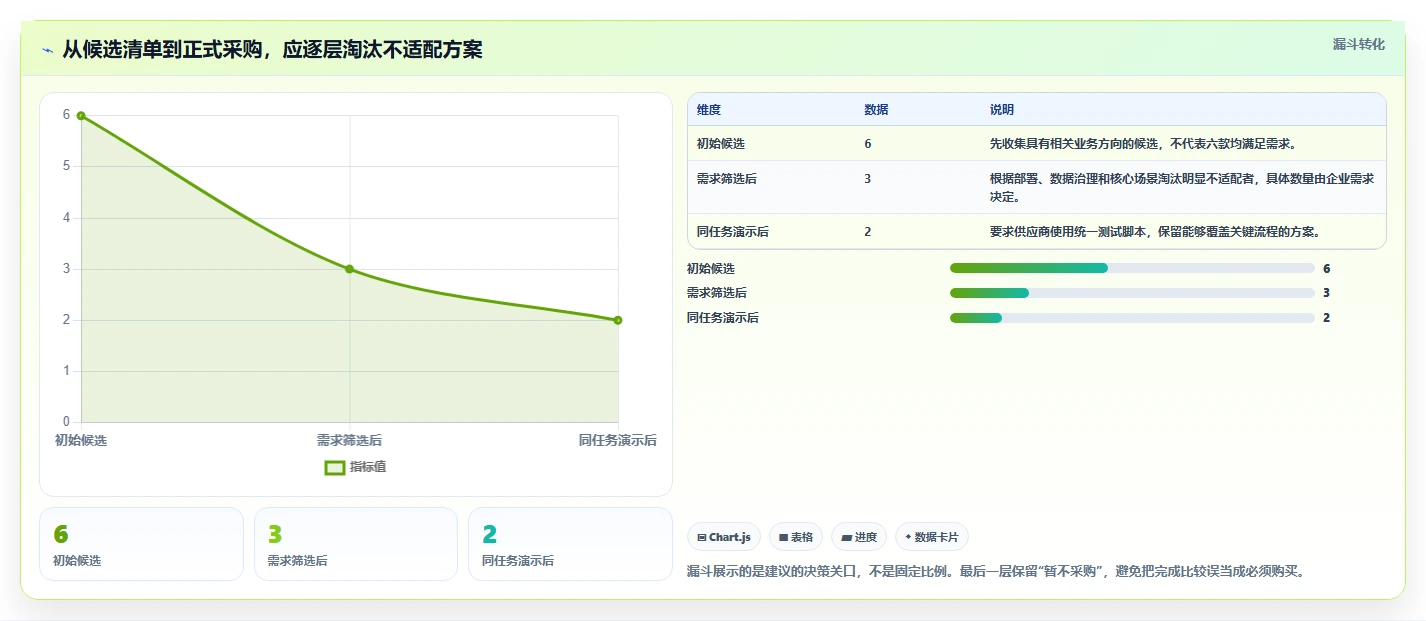Click the Chart.js tag chip

tap(724, 537)
